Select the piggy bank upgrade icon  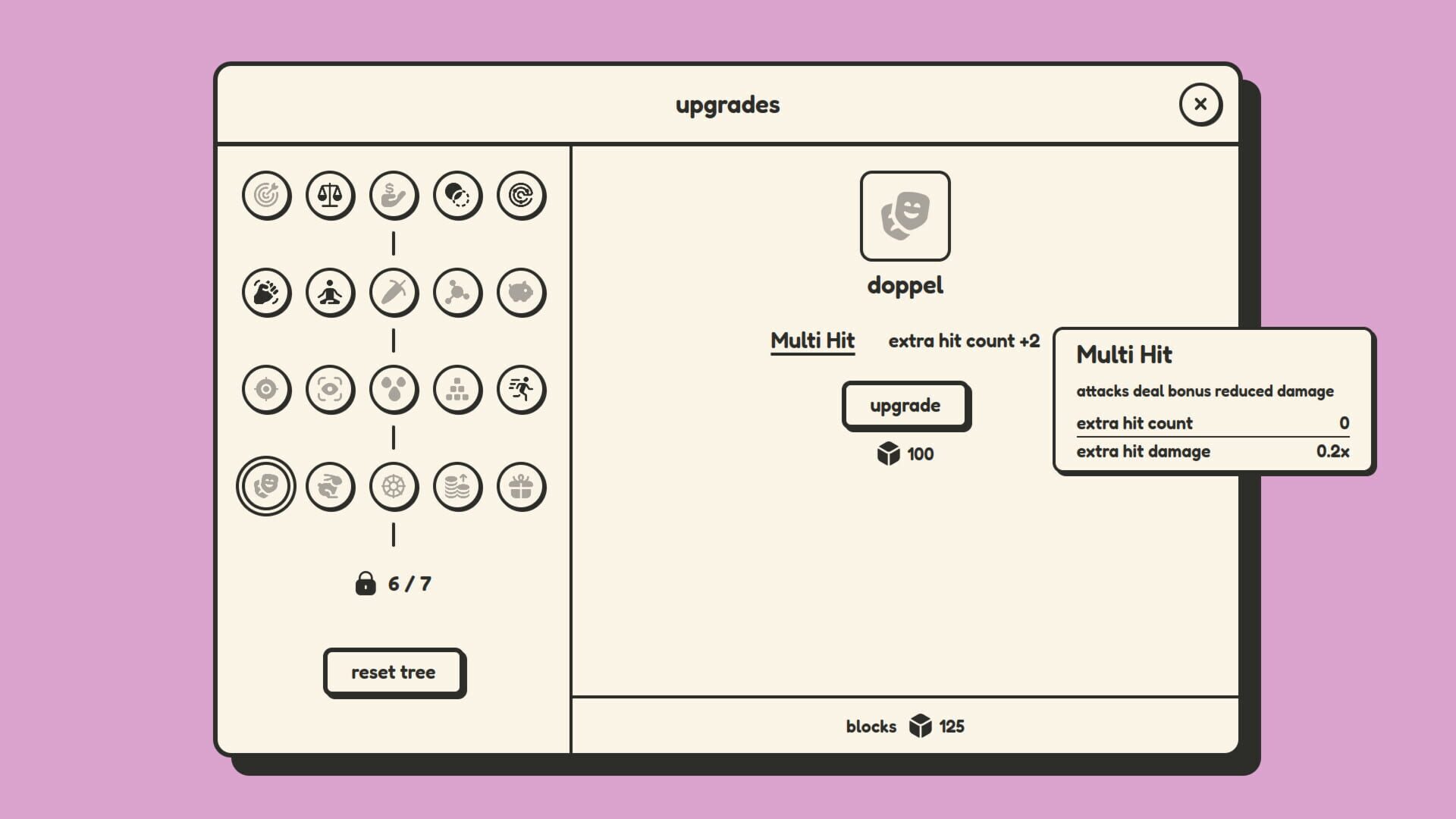pyautogui.click(x=521, y=293)
